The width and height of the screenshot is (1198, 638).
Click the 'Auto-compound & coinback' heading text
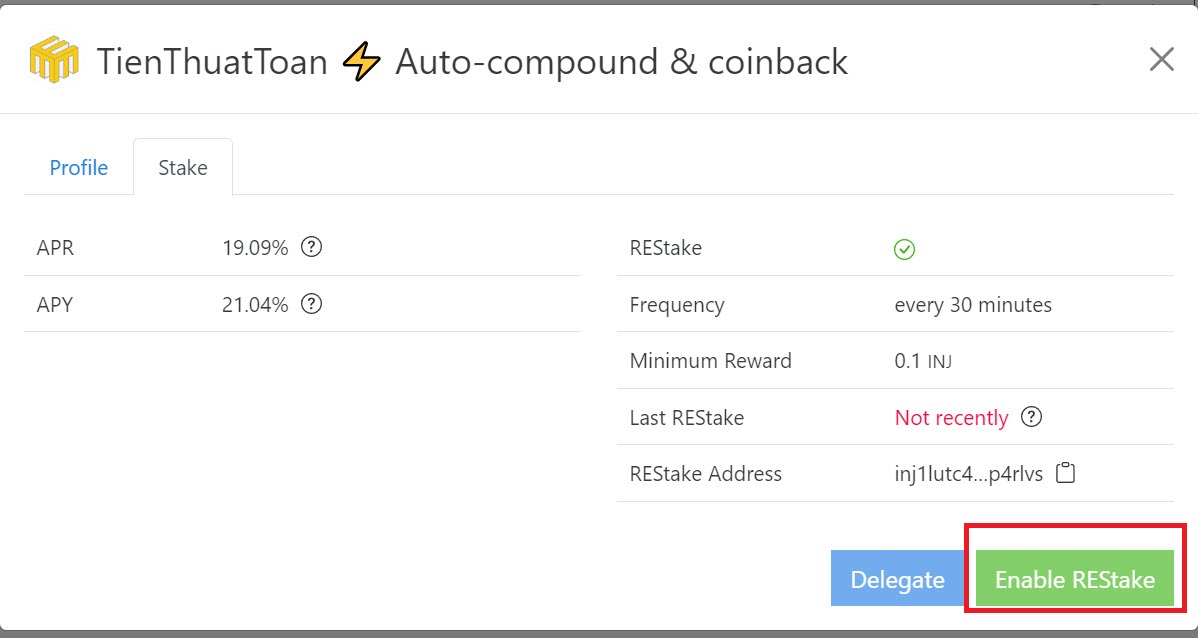(x=621, y=62)
